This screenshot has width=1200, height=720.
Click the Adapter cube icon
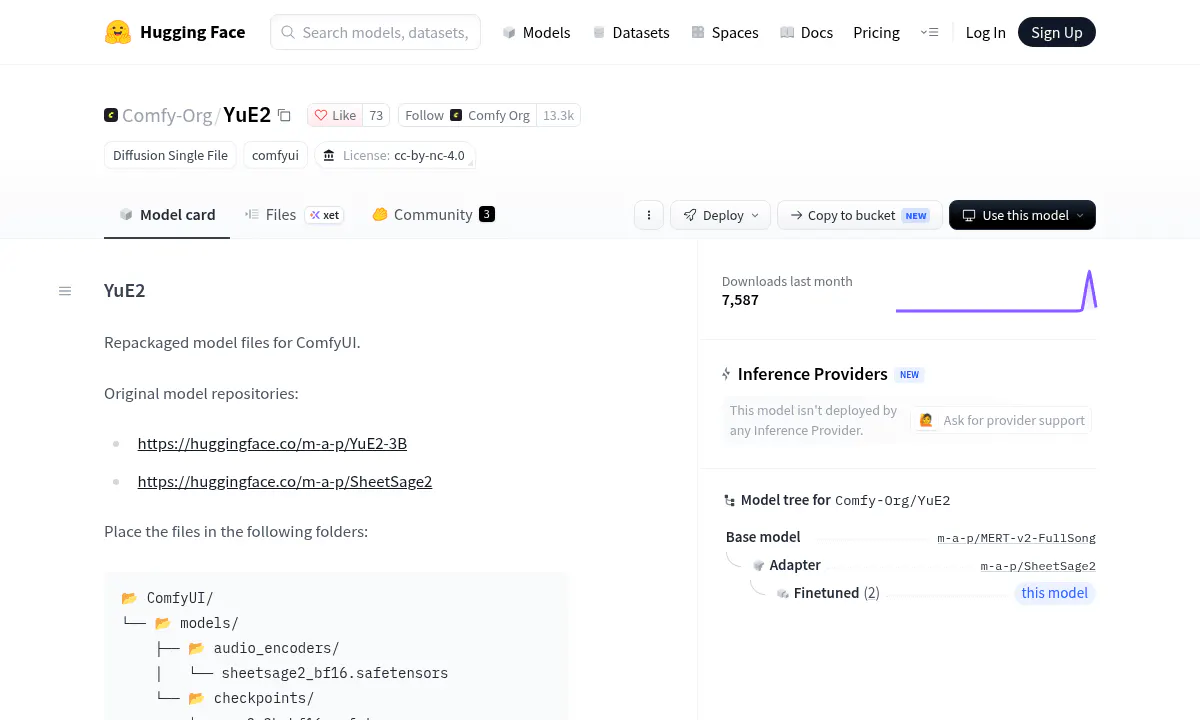pyautogui.click(x=759, y=565)
